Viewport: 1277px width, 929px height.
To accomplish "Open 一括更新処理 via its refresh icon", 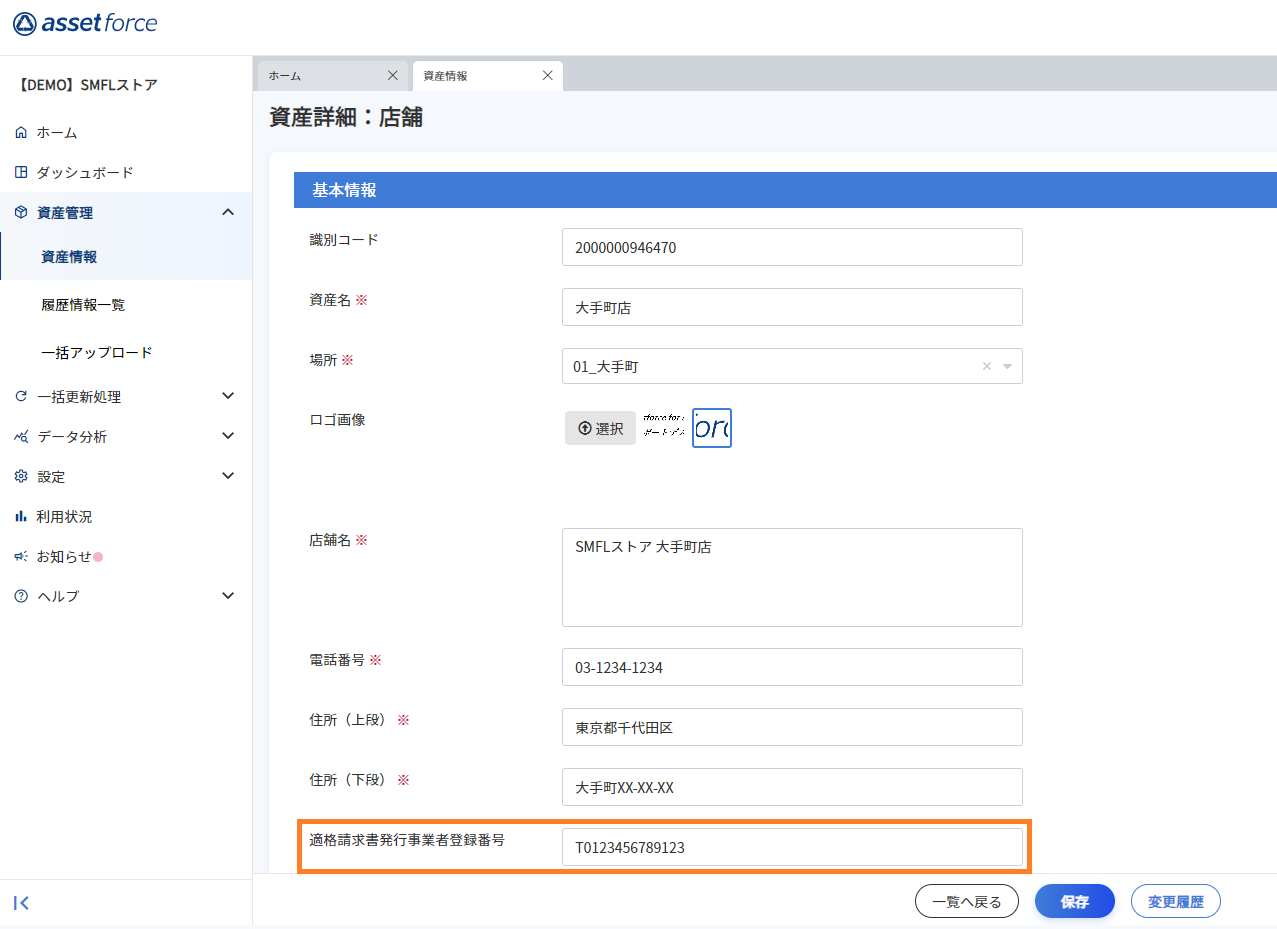I will click(22, 396).
